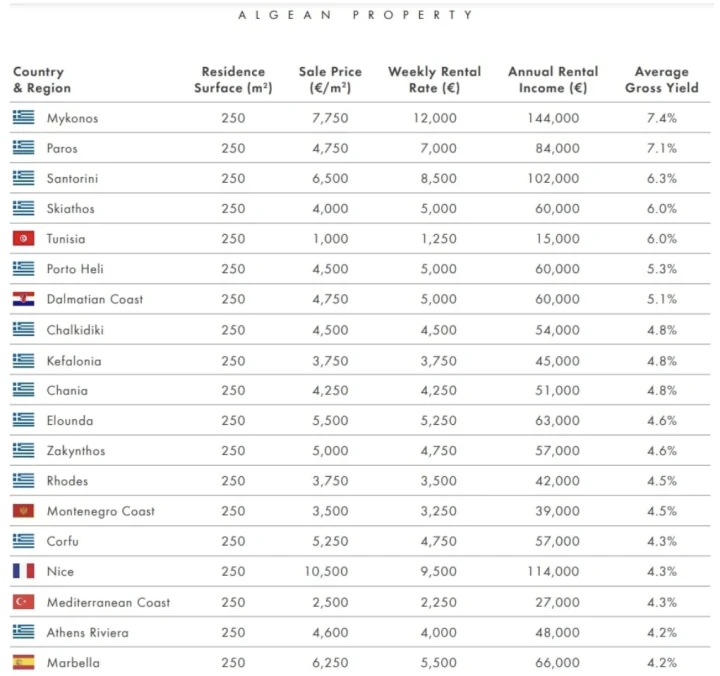Click the Greek flag by Athens Riviera
The image size is (720, 676).
[23, 632]
